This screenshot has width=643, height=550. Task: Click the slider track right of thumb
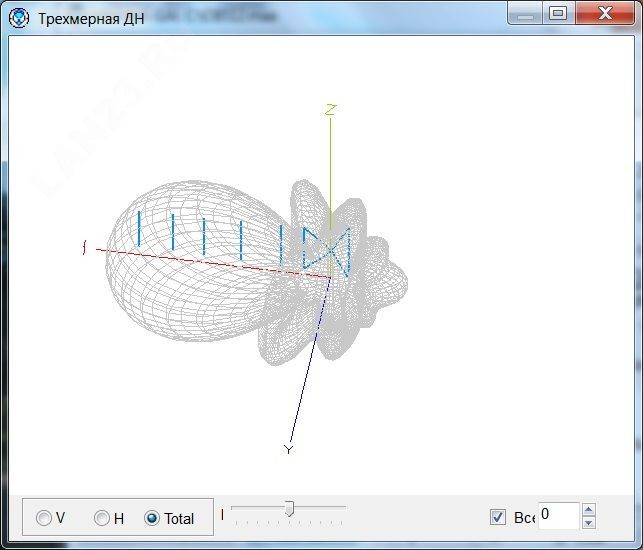320,508
